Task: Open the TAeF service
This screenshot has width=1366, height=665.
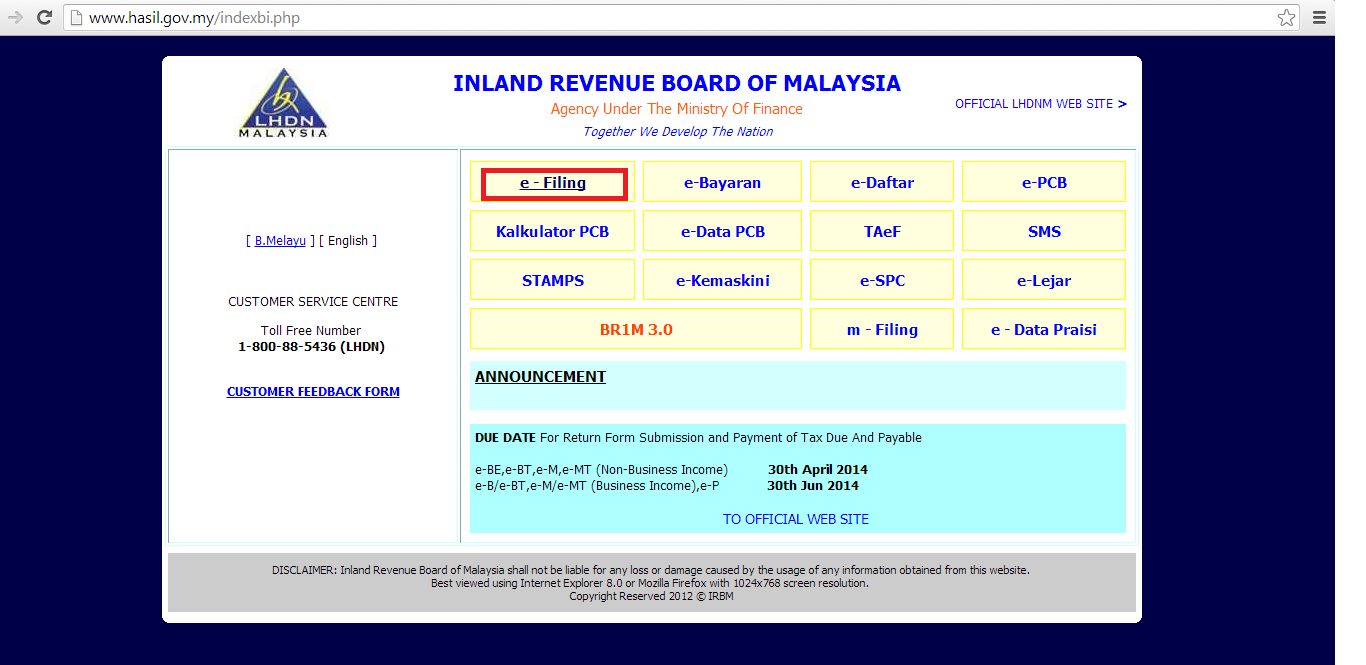Action: click(882, 231)
